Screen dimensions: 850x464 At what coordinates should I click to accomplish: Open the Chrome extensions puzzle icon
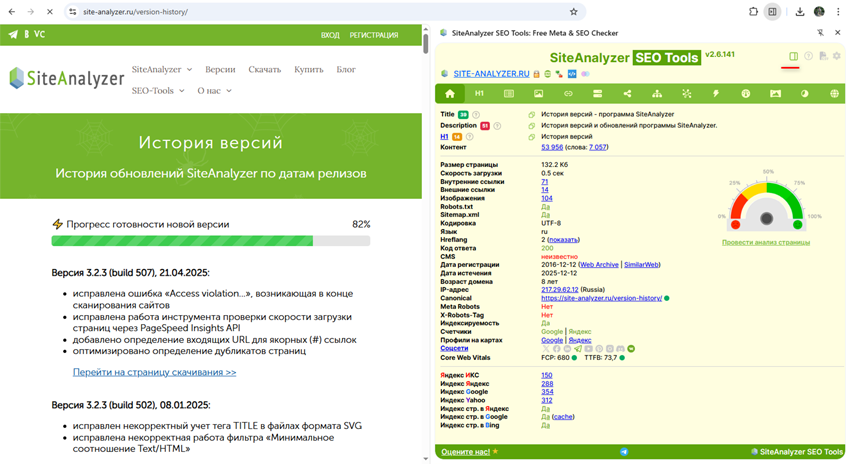pyautogui.click(x=753, y=11)
